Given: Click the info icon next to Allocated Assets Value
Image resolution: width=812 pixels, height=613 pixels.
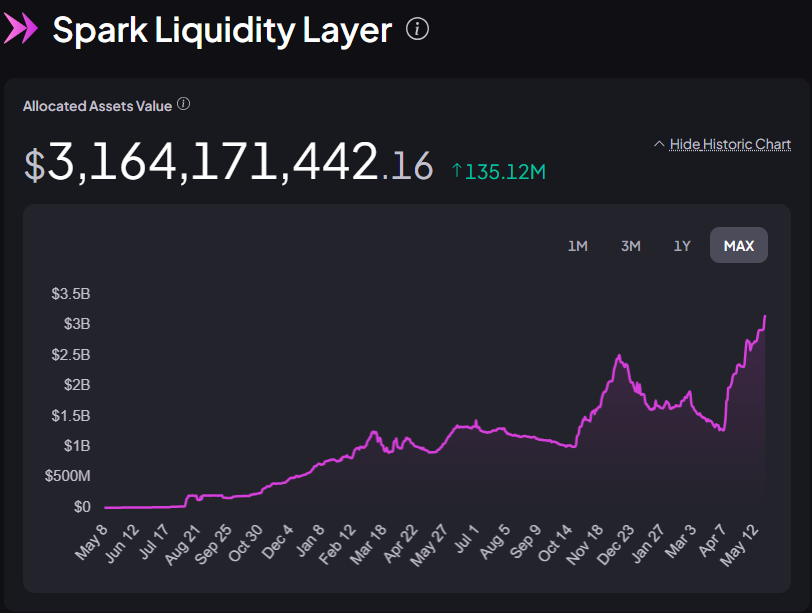Looking at the screenshot, I should tap(183, 104).
